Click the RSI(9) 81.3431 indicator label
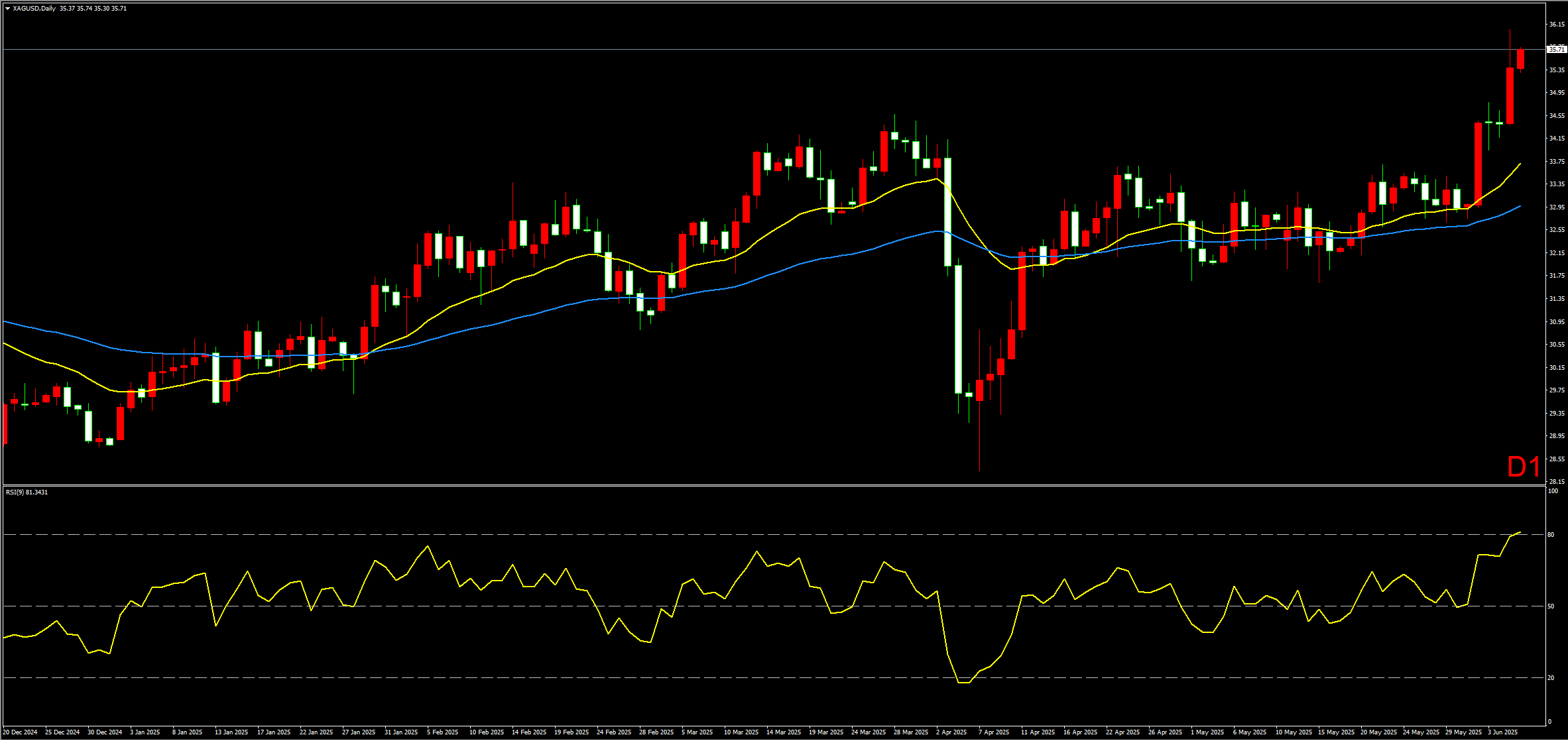Viewport: 1568px width, 741px height. pos(27,492)
